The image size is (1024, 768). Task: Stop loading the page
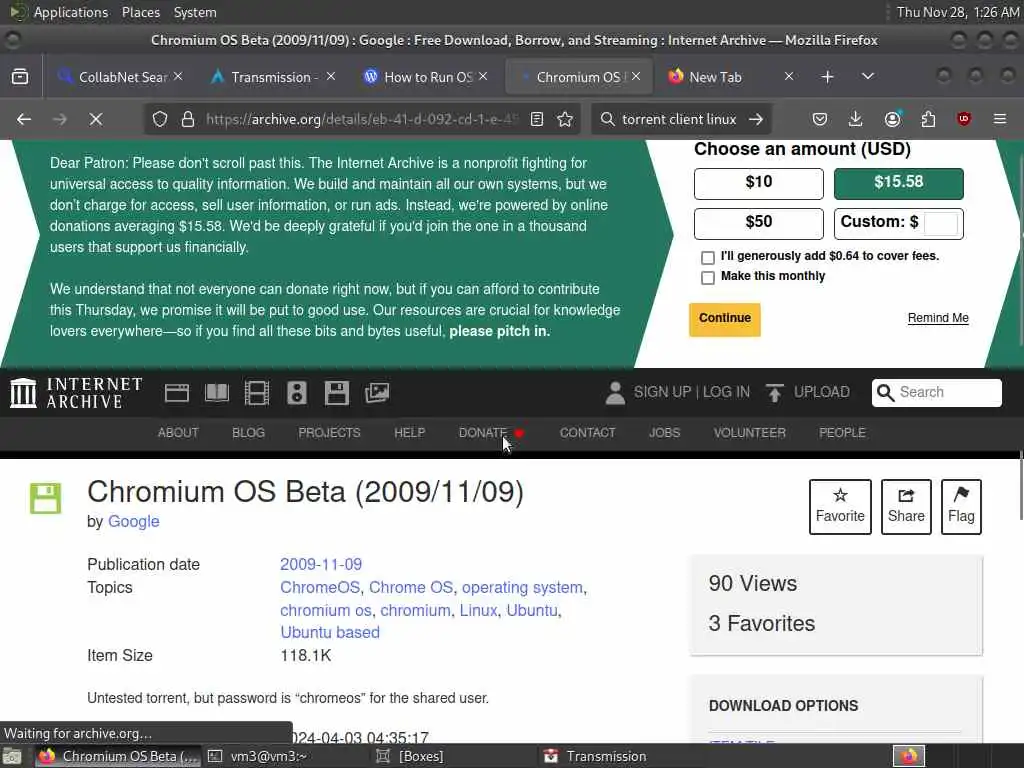[x=96, y=120]
